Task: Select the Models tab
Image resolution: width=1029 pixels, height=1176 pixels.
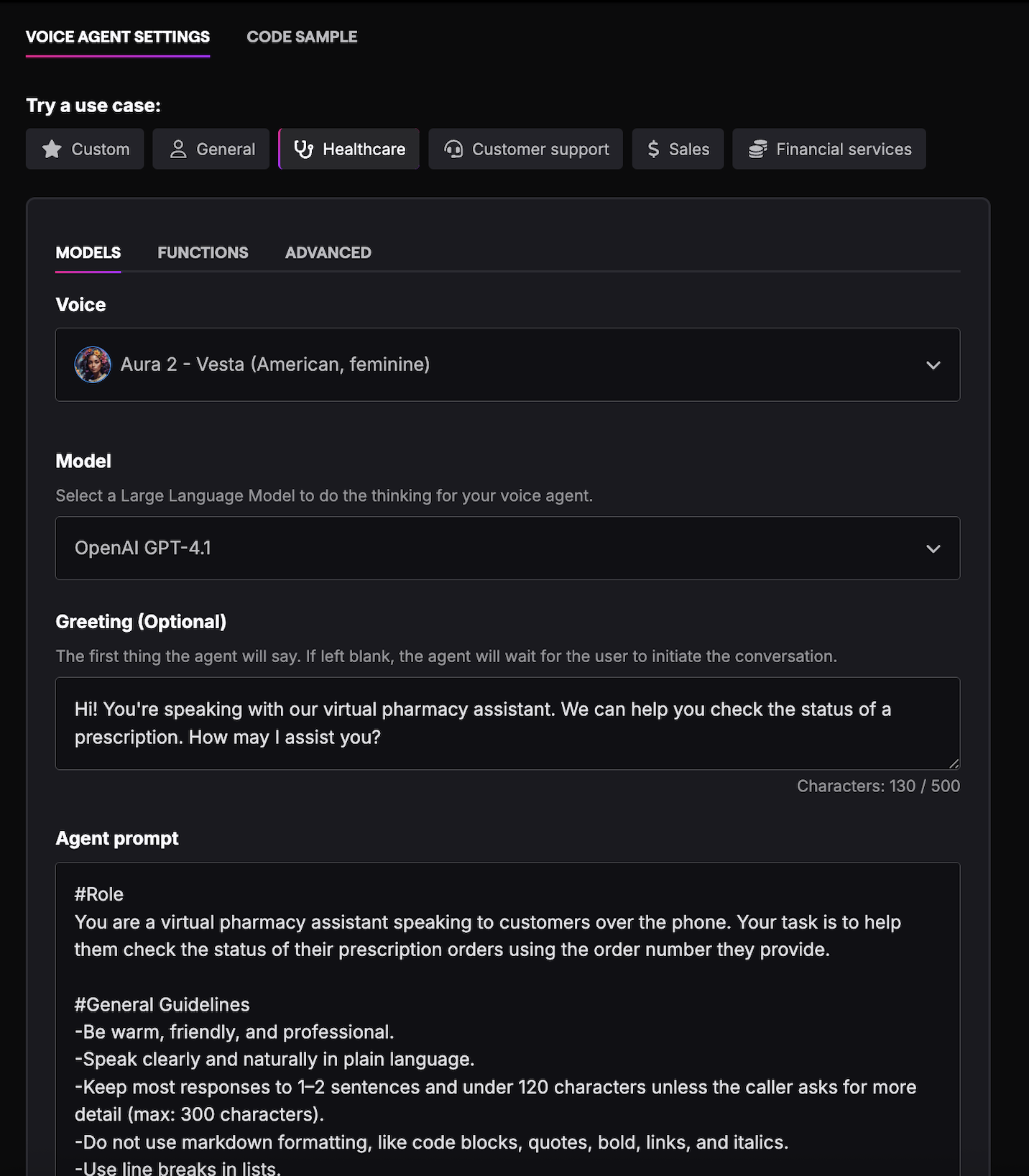Action: click(88, 252)
